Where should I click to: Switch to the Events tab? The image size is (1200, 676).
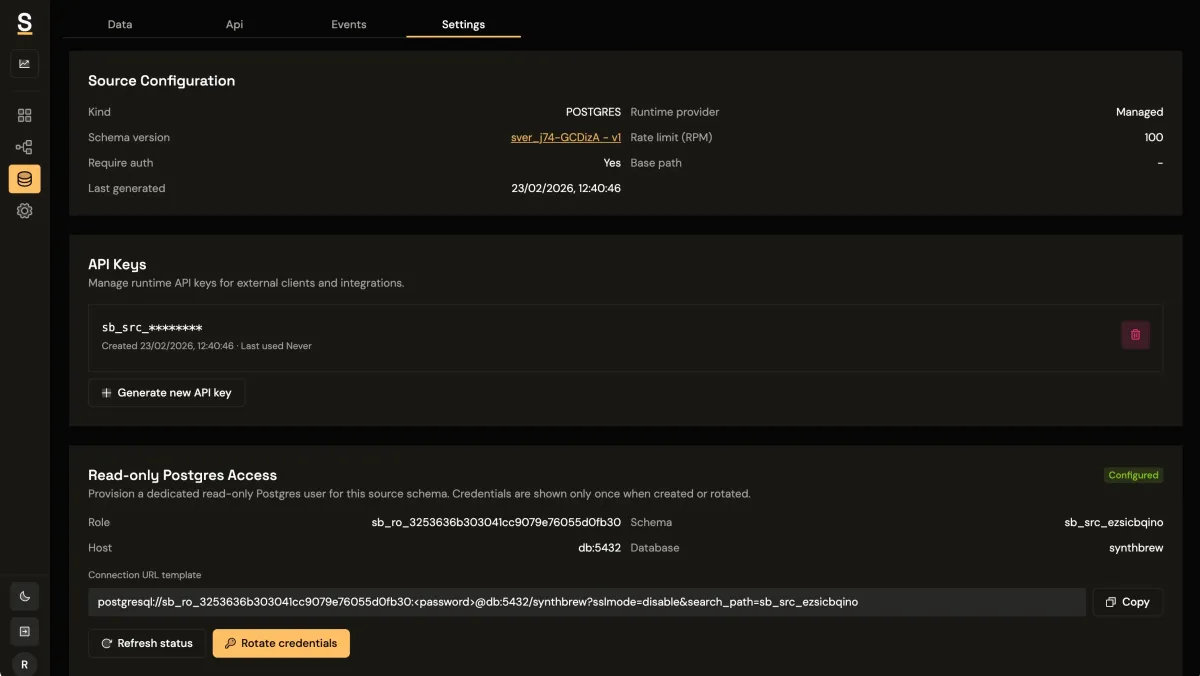tap(349, 24)
